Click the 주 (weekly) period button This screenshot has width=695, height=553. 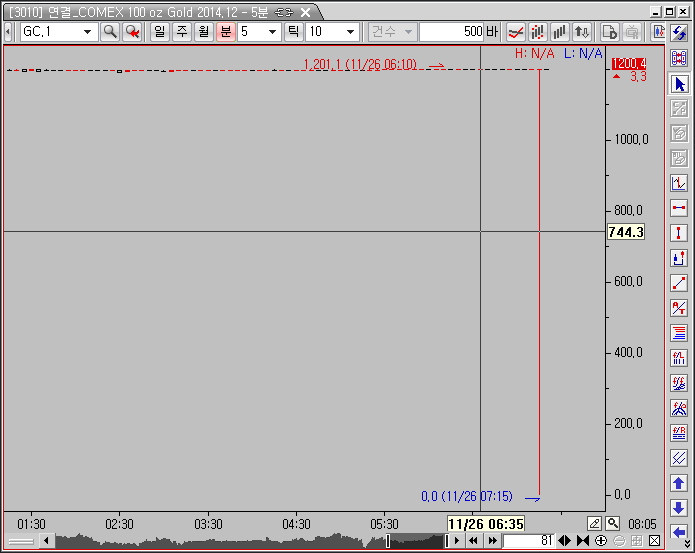pyautogui.click(x=181, y=32)
